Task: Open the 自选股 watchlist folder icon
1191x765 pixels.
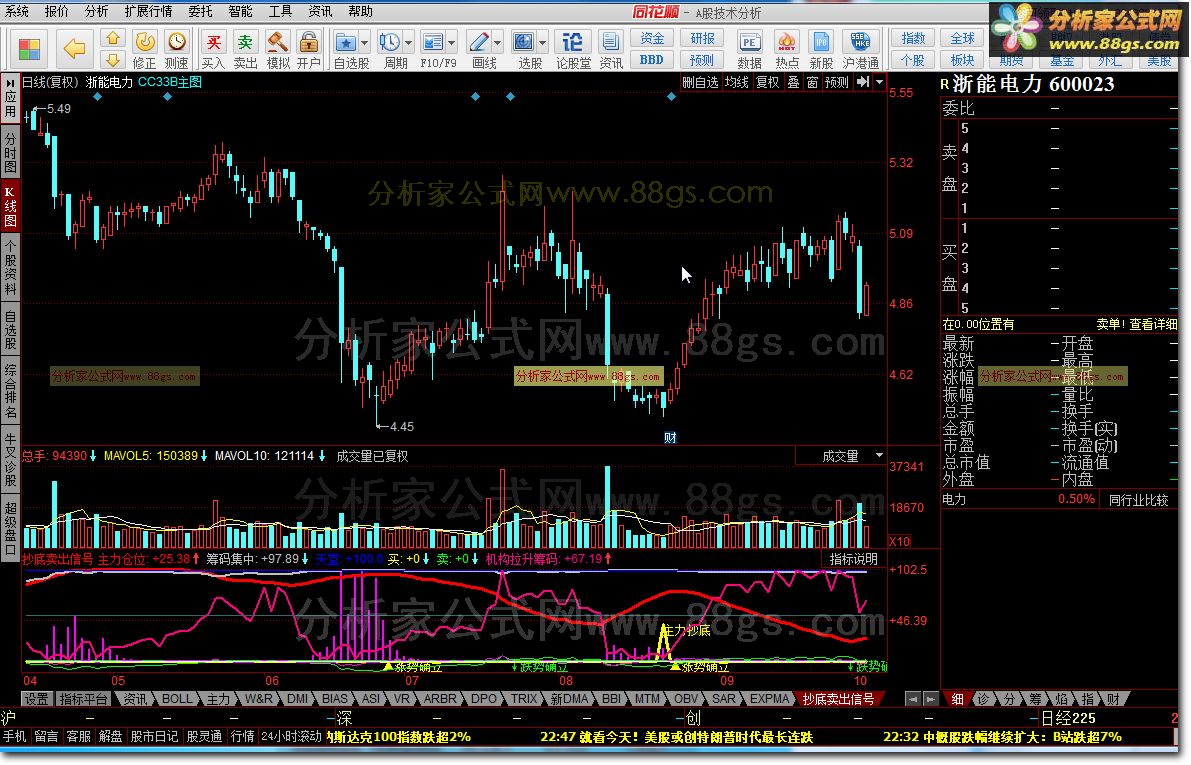Action: 346,43
